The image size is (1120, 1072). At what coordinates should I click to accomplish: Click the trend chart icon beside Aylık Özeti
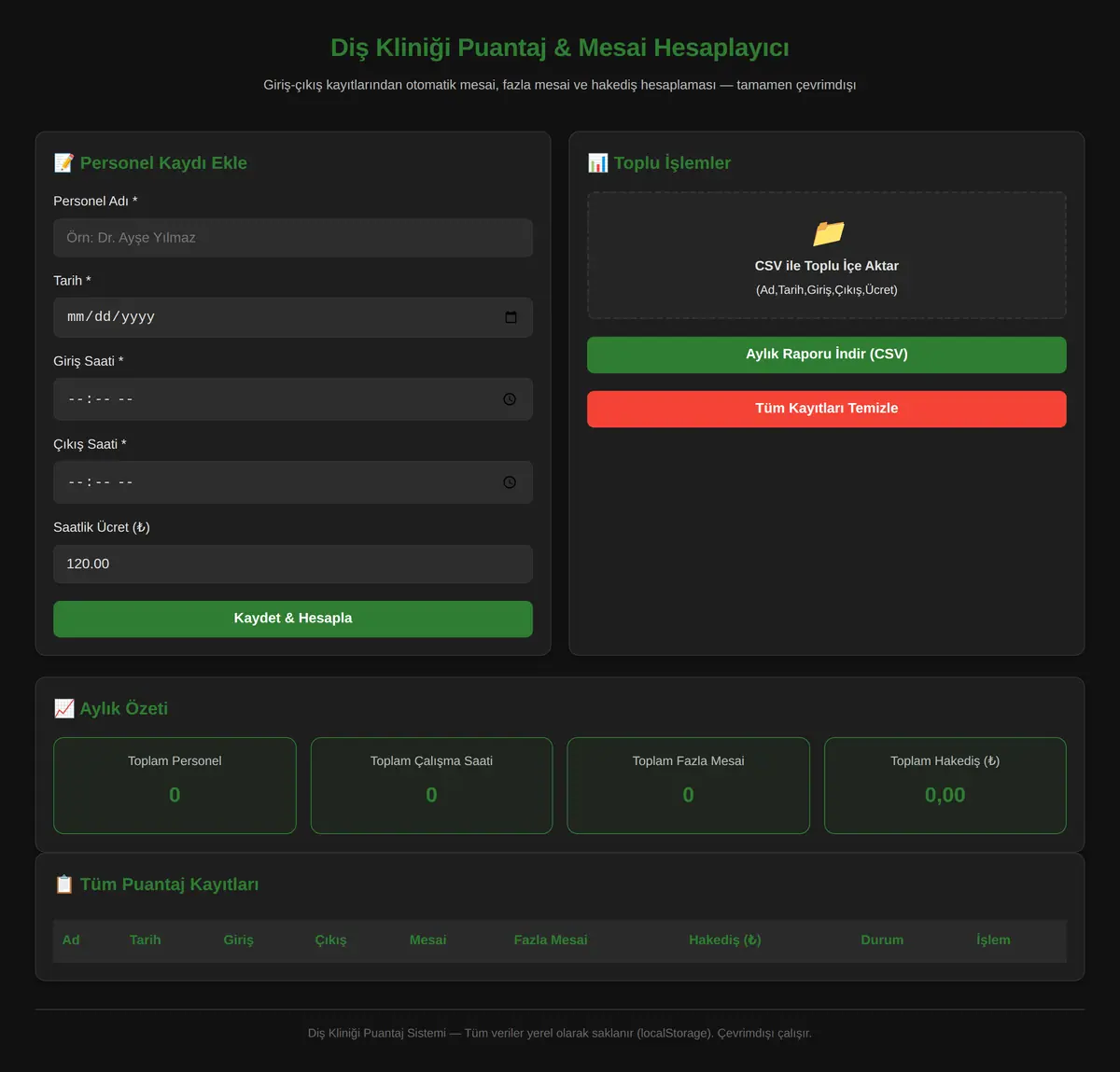click(x=63, y=708)
